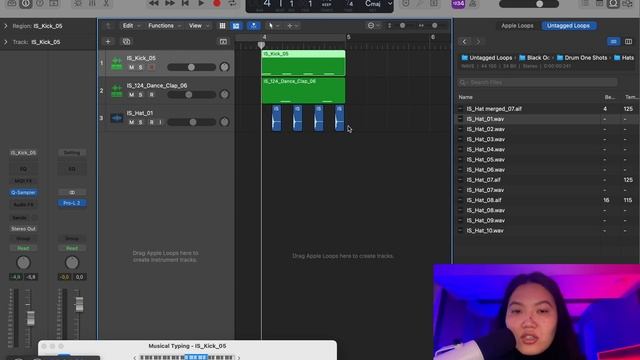The height and width of the screenshot is (360, 640).
Task: Toggle the Flex/catch blue button
Action: pyautogui.click(x=253, y=26)
